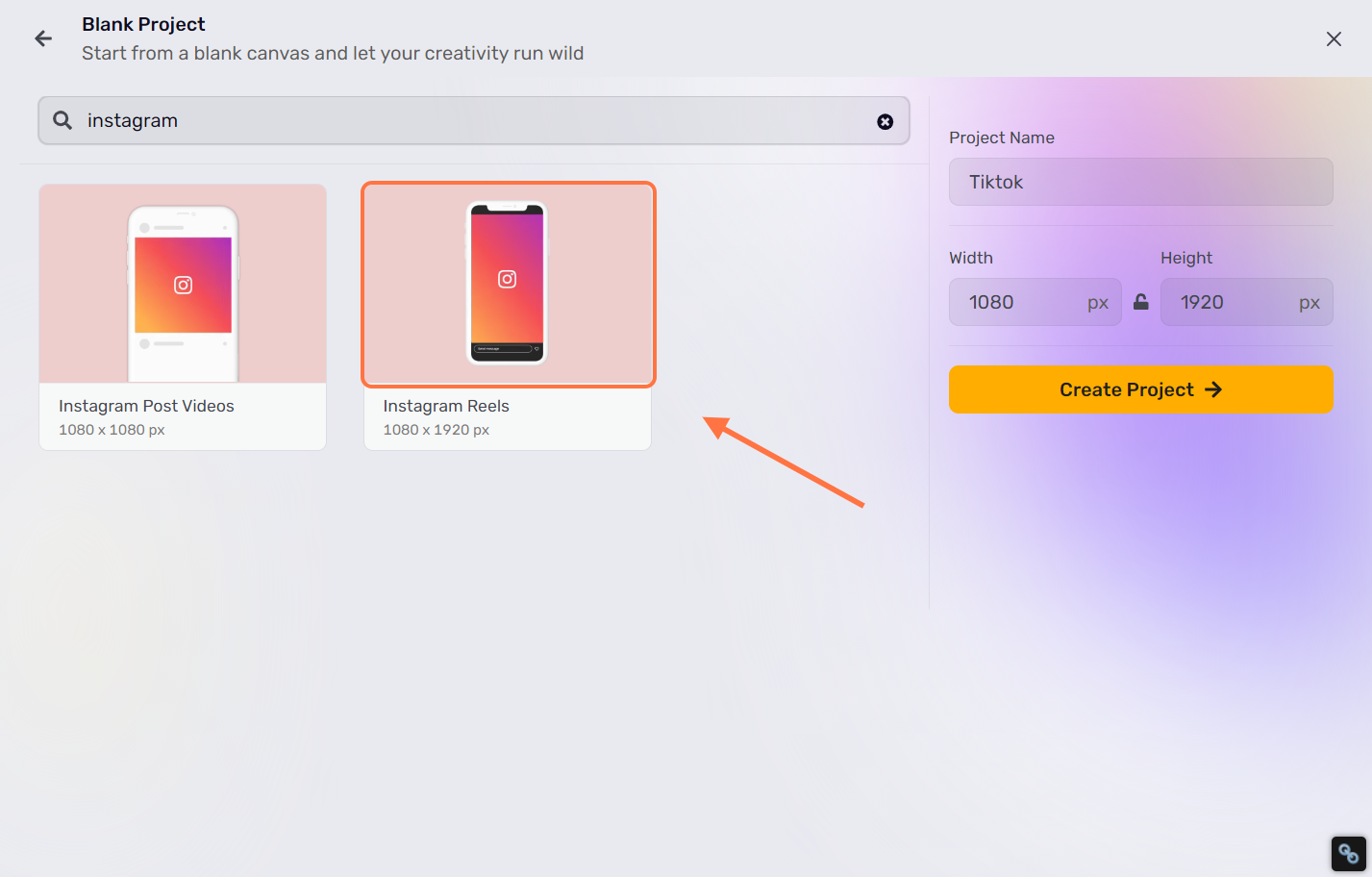Toggle the aspect ratio lock icon

(1141, 302)
